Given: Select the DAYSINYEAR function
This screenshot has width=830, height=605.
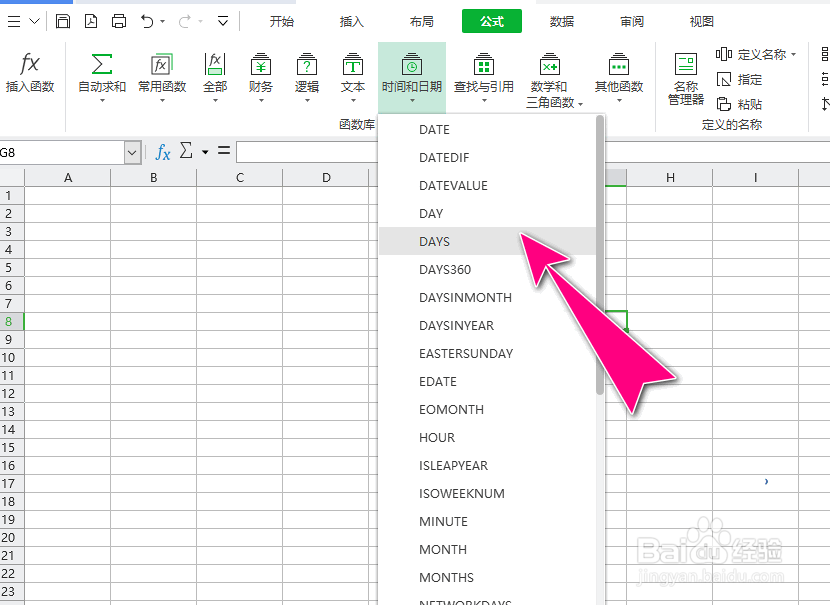Looking at the screenshot, I should point(487,326).
